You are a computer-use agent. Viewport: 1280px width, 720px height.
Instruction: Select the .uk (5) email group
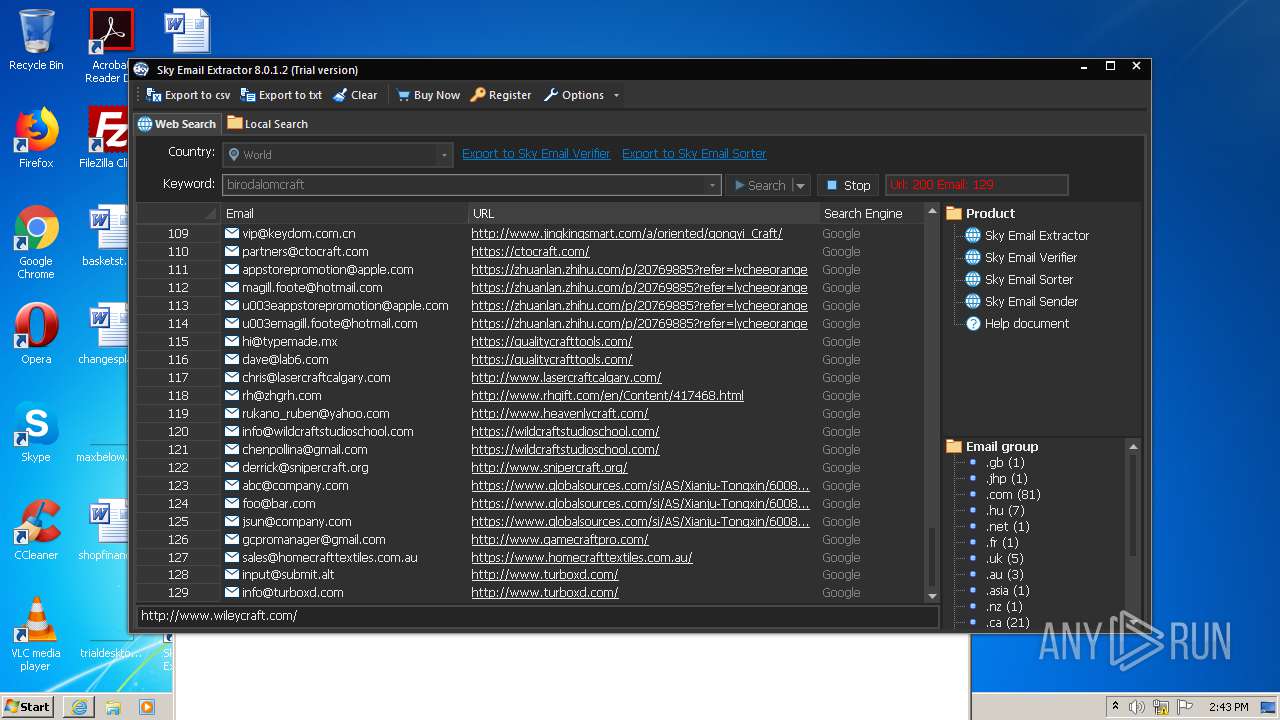pyautogui.click(x=1004, y=558)
